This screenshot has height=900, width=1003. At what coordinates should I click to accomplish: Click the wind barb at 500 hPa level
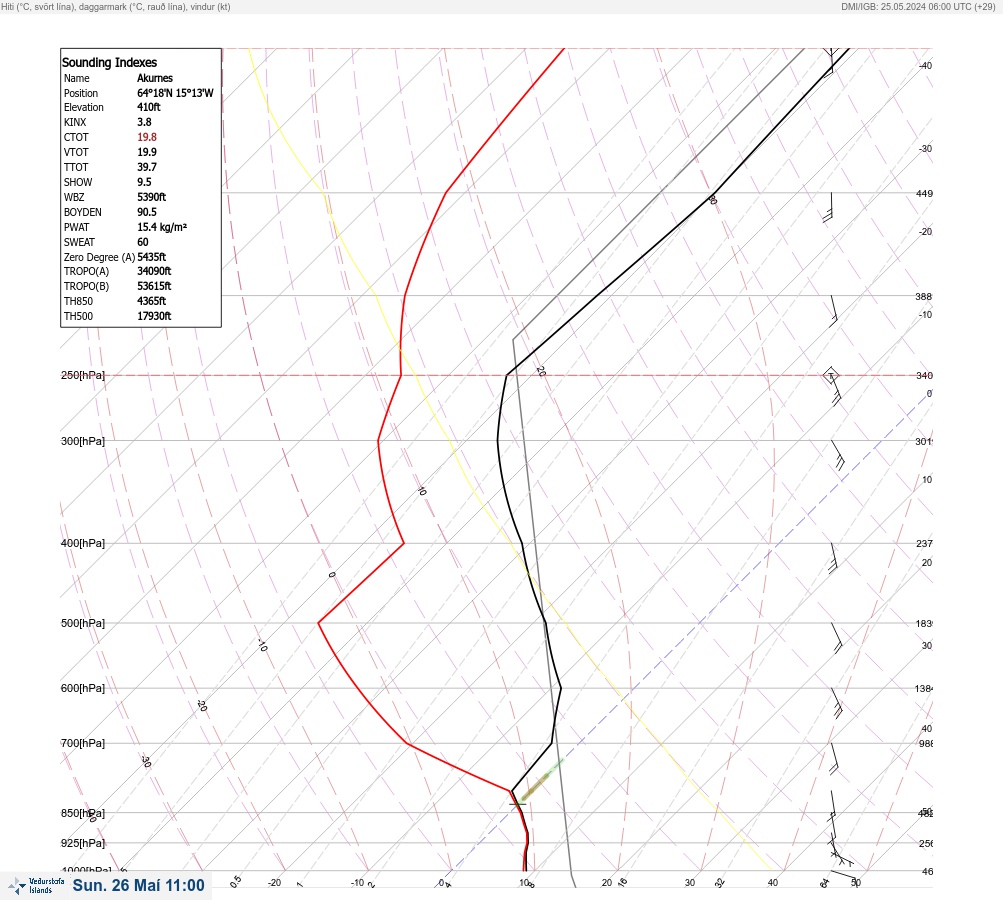(x=836, y=638)
